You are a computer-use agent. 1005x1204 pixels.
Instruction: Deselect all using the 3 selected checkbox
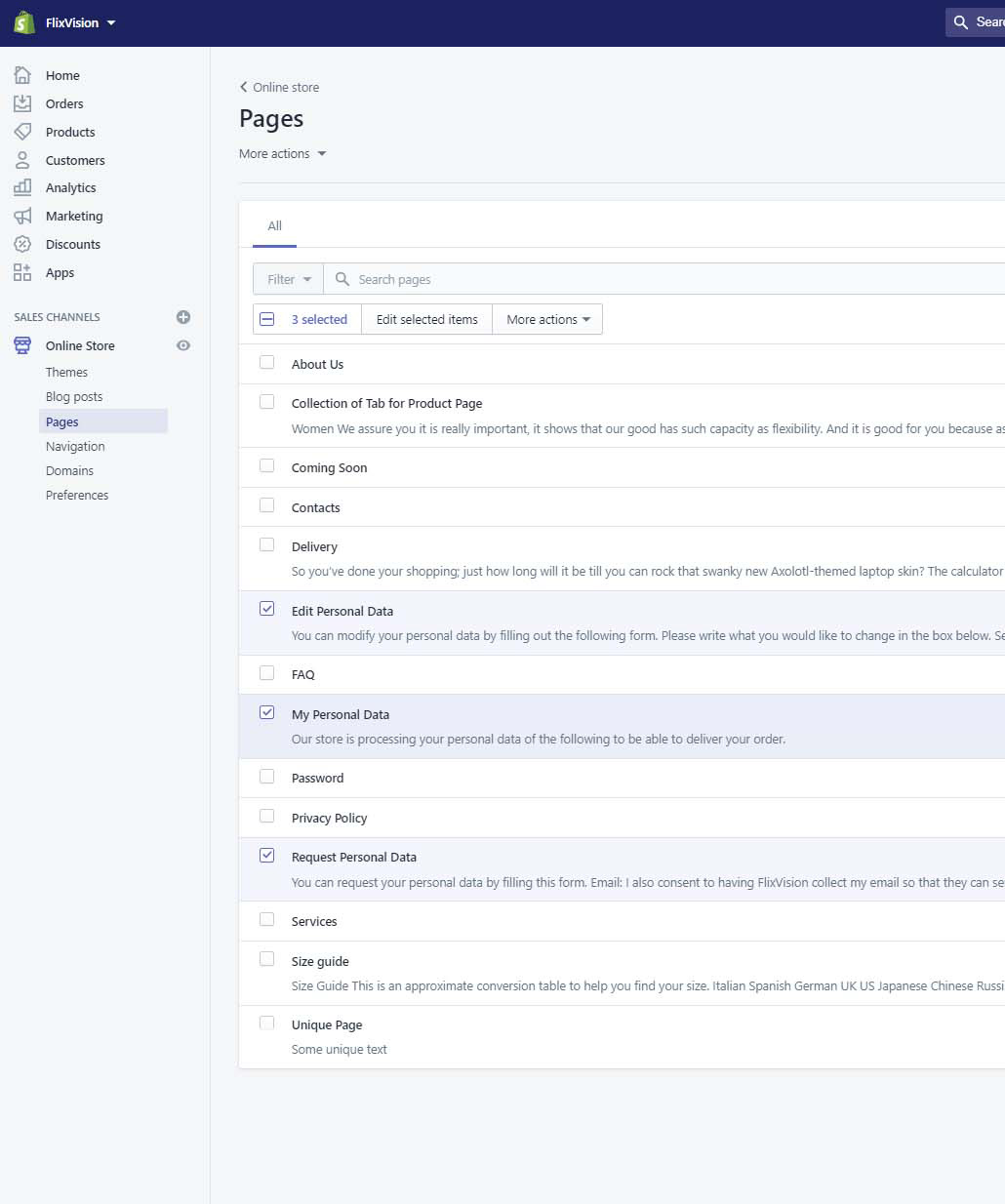click(267, 319)
